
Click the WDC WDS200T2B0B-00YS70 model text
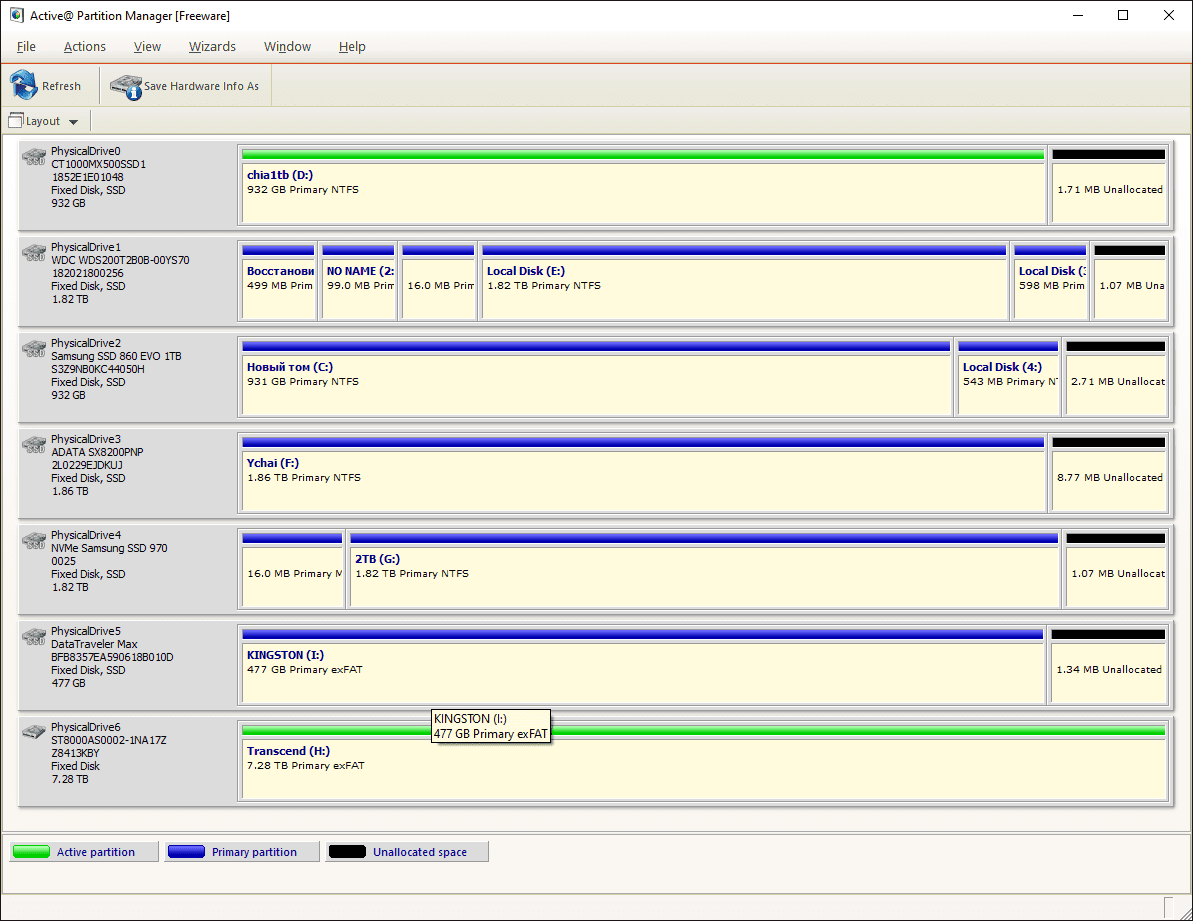tap(120, 260)
